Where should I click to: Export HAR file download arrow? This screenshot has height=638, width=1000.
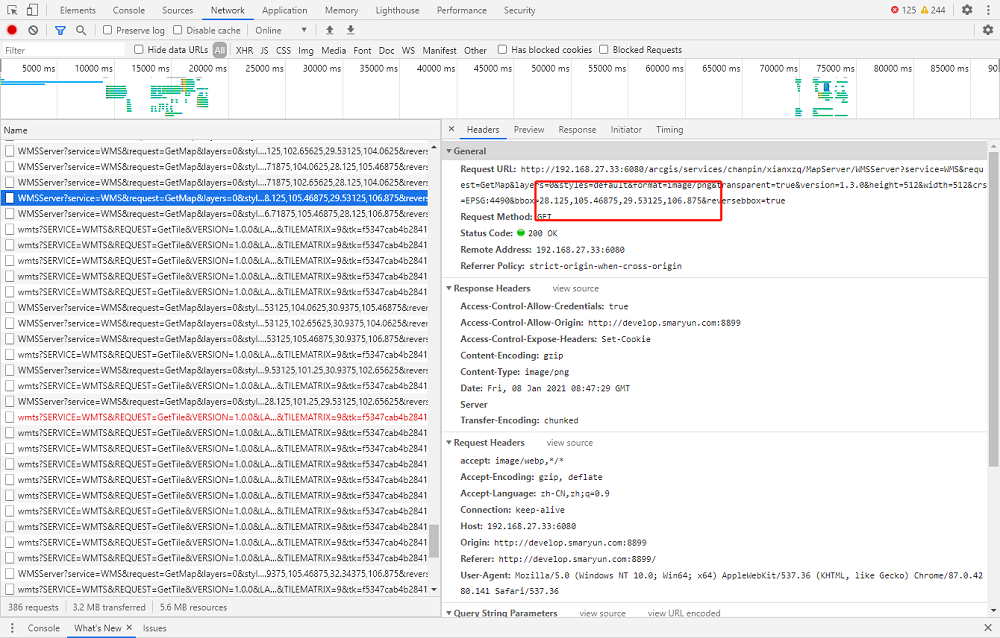point(350,30)
